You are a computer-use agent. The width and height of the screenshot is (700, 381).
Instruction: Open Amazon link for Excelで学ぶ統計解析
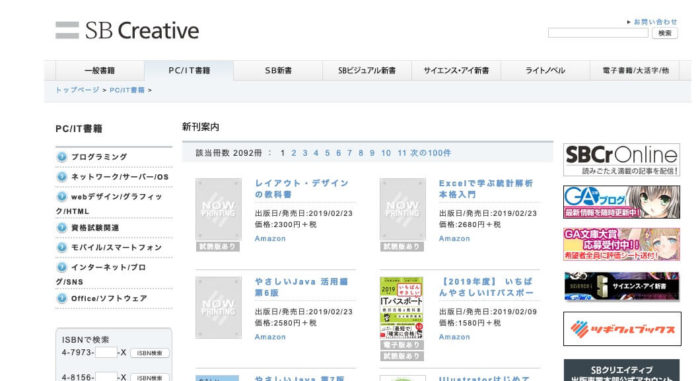(x=454, y=239)
